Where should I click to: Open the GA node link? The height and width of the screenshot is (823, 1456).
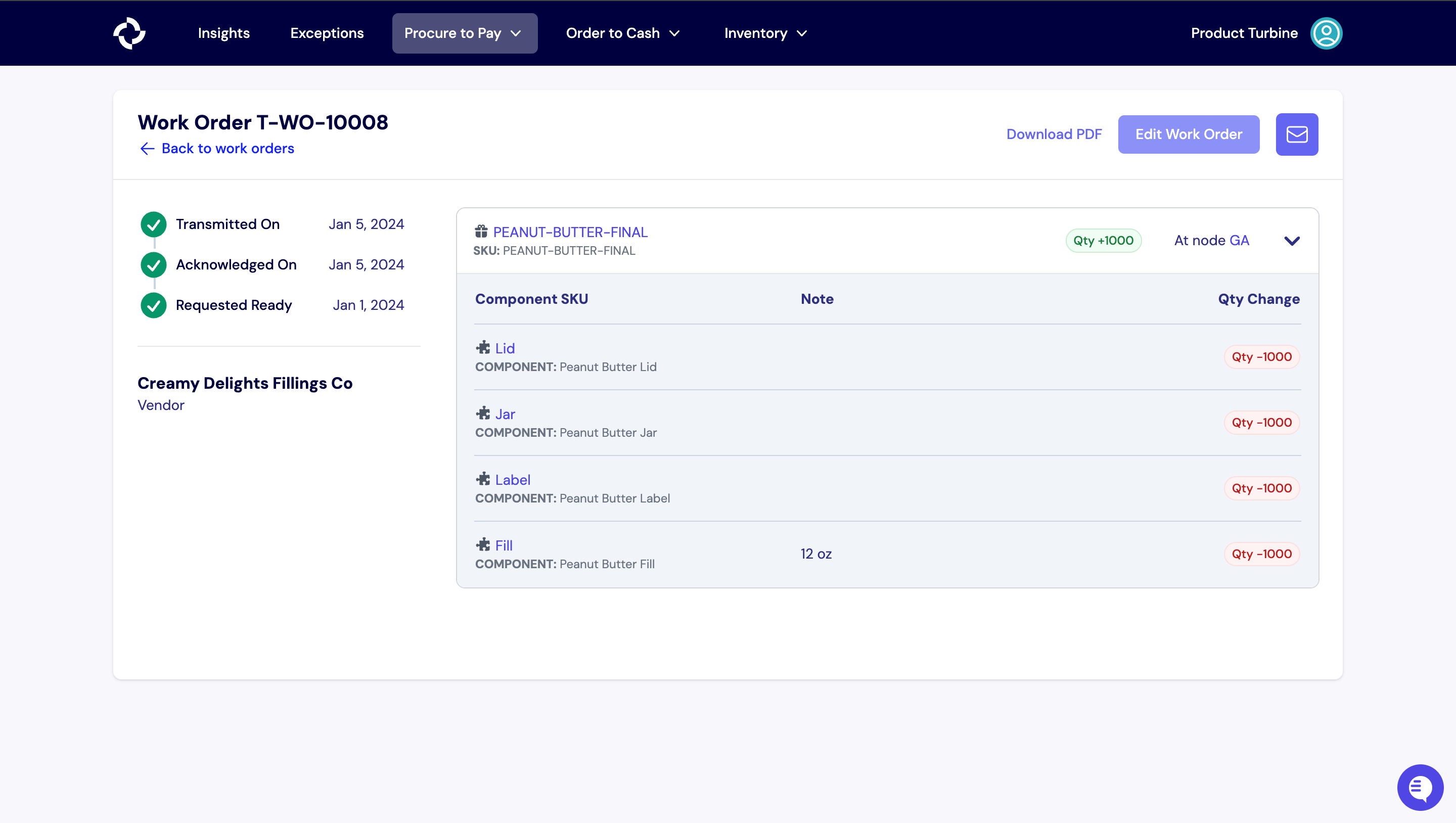(x=1239, y=241)
